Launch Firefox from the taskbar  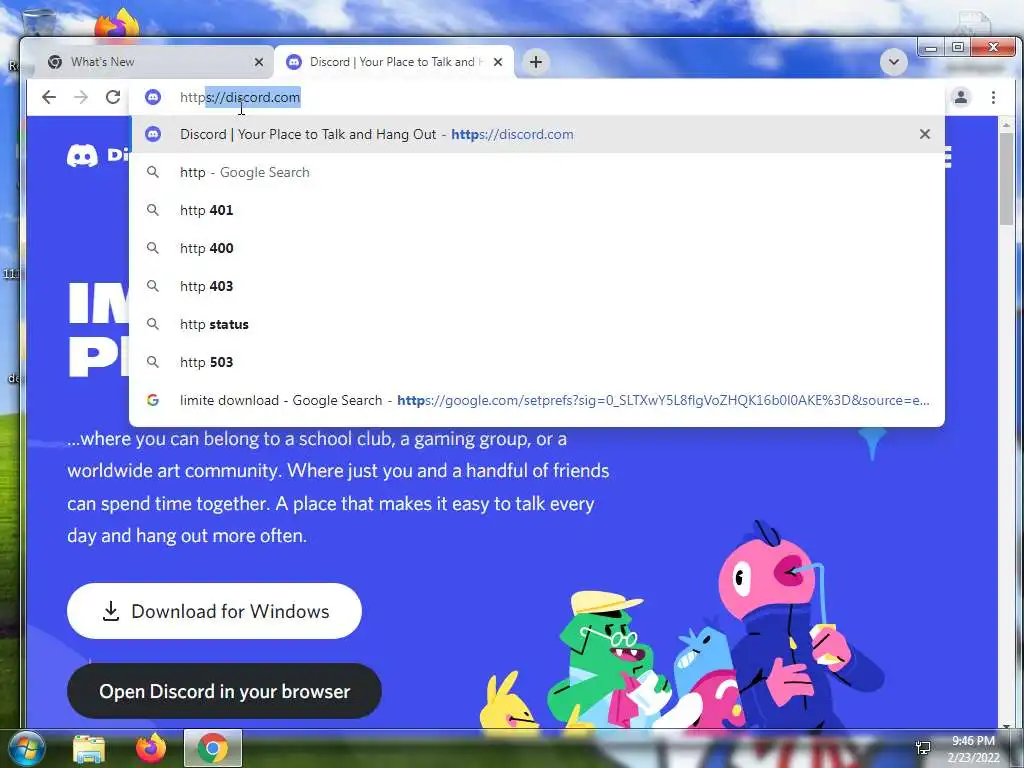pyautogui.click(x=150, y=748)
